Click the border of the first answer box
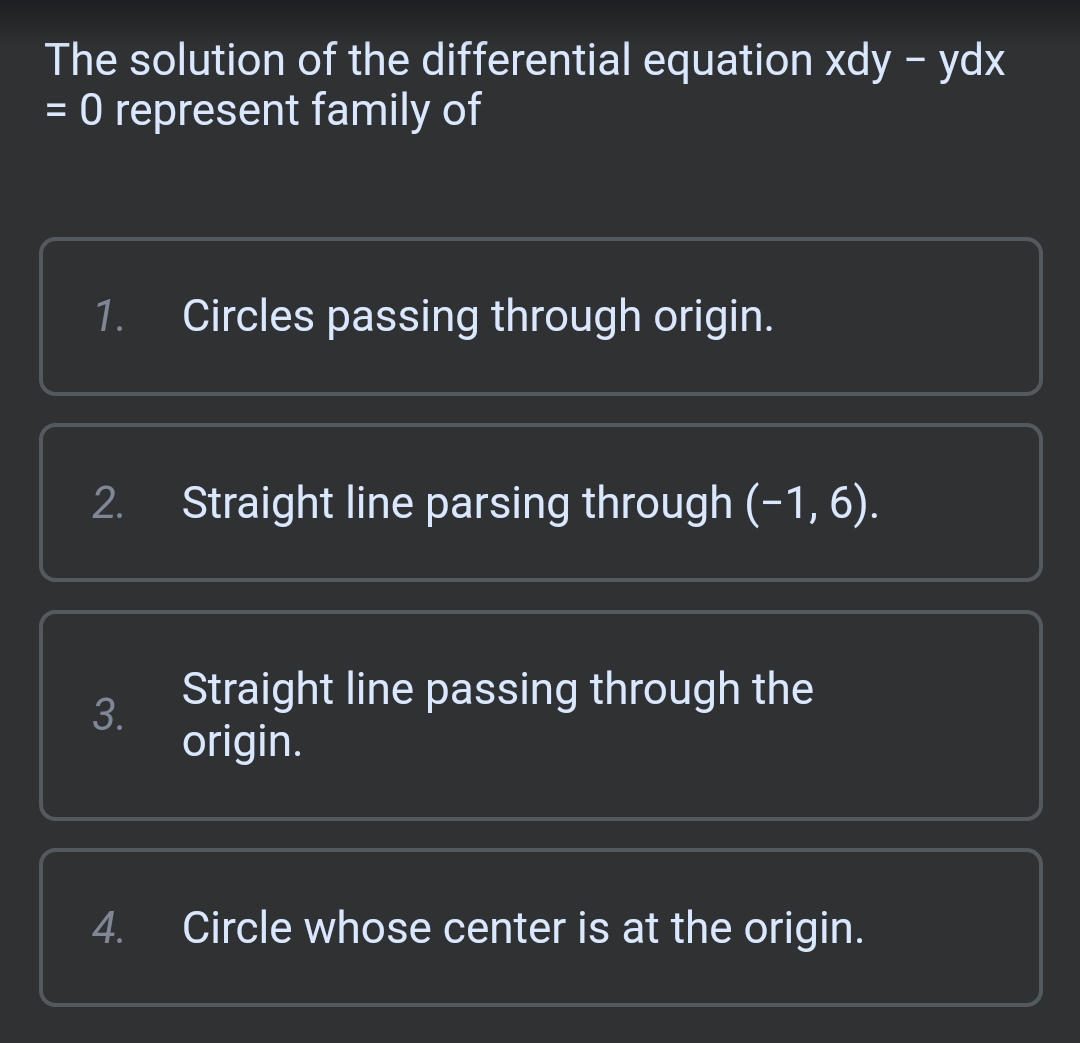This screenshot has width=1080, height=1043. click(540, 240)
